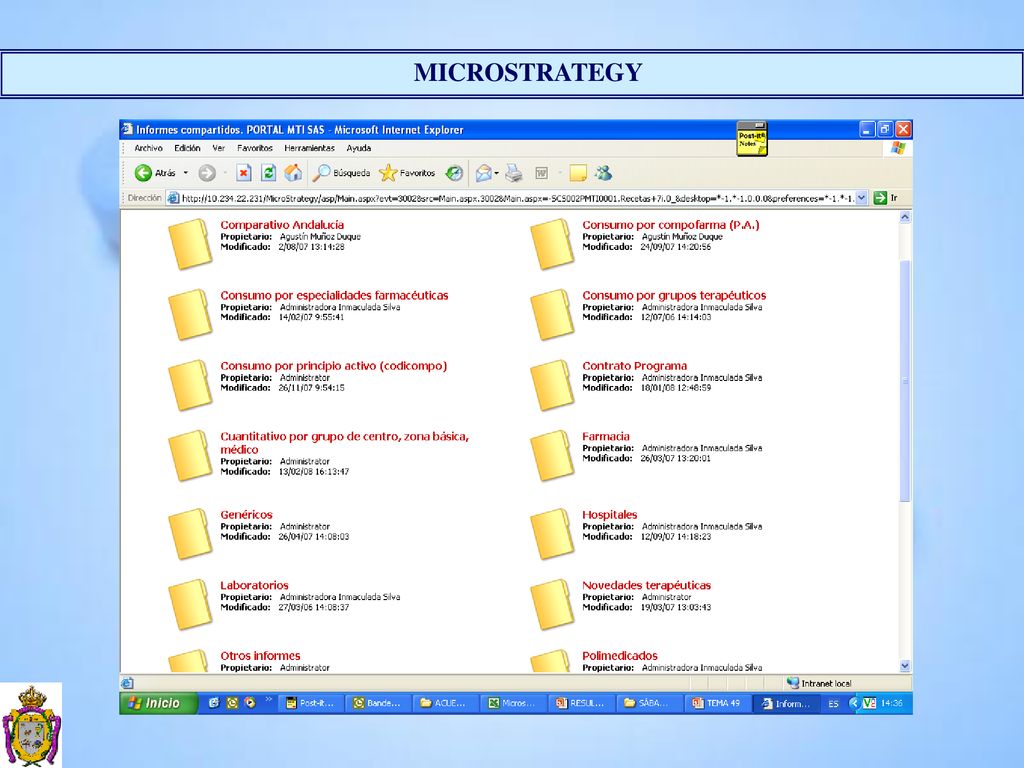This screenshot has height=768, width=1024.
Task: Open folder icon beside Contrato Programa
Action: click(x=552, y=385)
